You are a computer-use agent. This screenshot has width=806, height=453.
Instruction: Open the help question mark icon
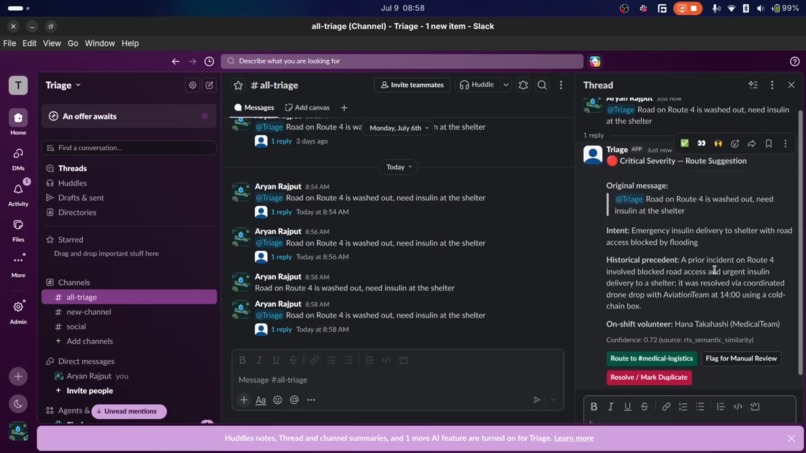point(794,61)
